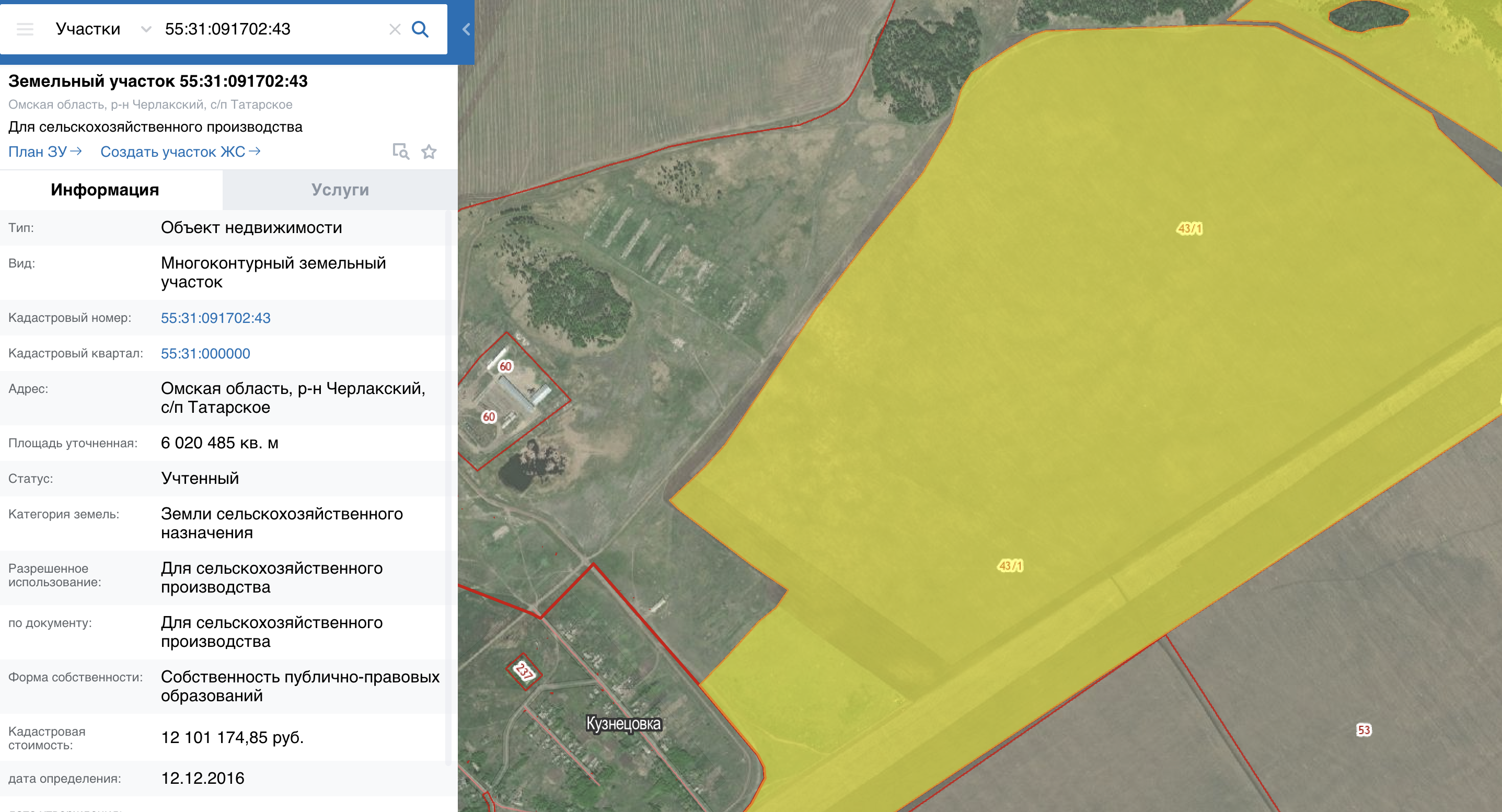Click the upper 43/1 parcel label
1502x812 pixels.
1189,228
